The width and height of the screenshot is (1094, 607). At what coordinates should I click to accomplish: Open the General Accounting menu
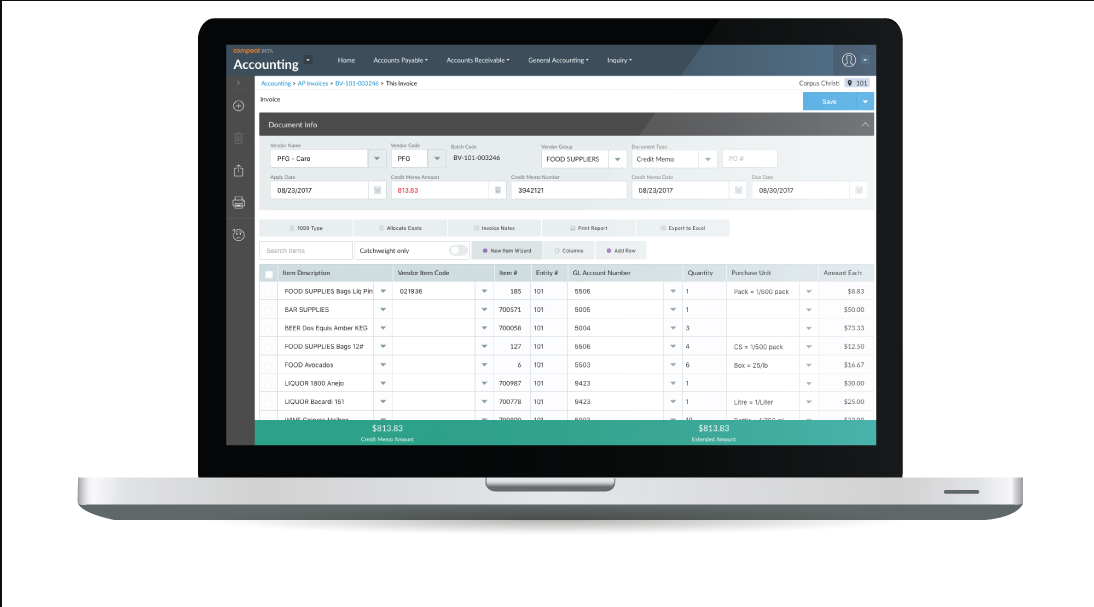[x=558, y=60]
